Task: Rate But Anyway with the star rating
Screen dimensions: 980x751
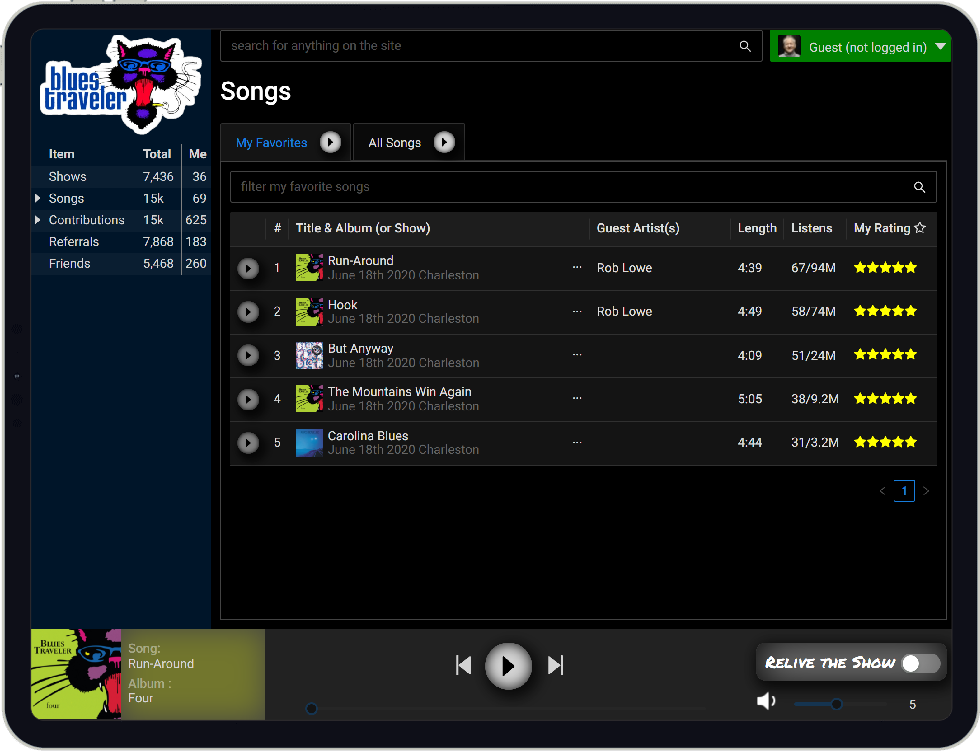Action: click(885, 355)
